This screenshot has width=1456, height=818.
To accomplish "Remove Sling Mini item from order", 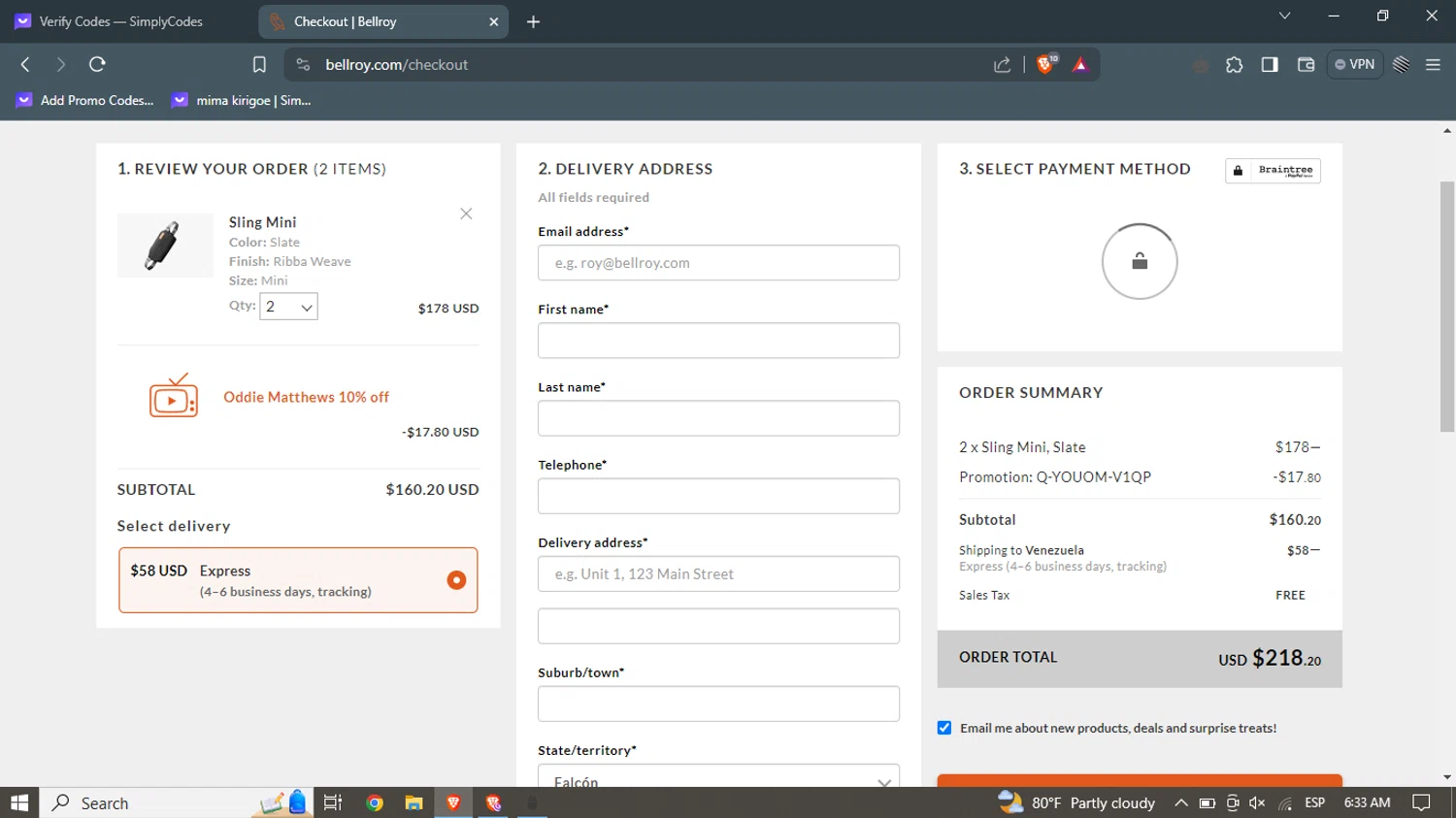I will pyautogui.click(x=466, y=213).
